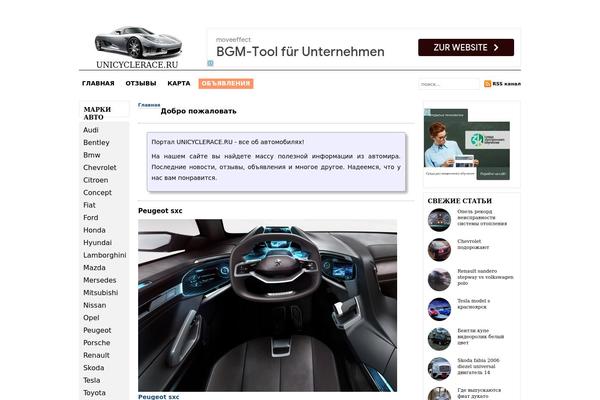Image resolution: width=600 pixels, height=400 pixels.
Task: Select Concept in car brands list
Action: [x=98, y=193]
